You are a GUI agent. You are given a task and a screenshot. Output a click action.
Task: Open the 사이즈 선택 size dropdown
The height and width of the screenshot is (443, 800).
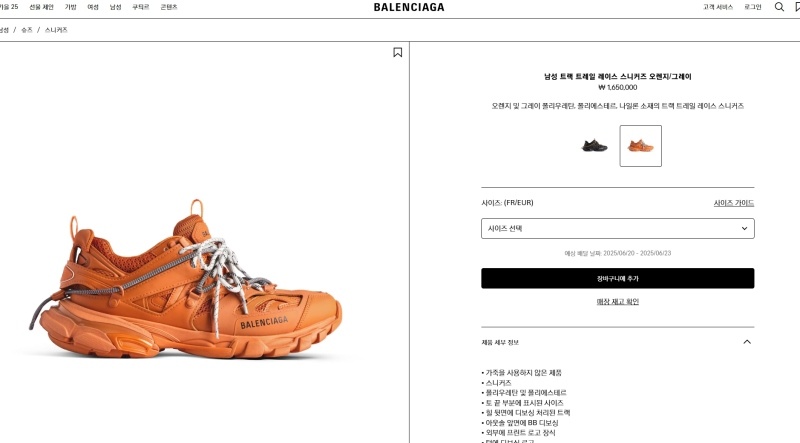point(617,229)
